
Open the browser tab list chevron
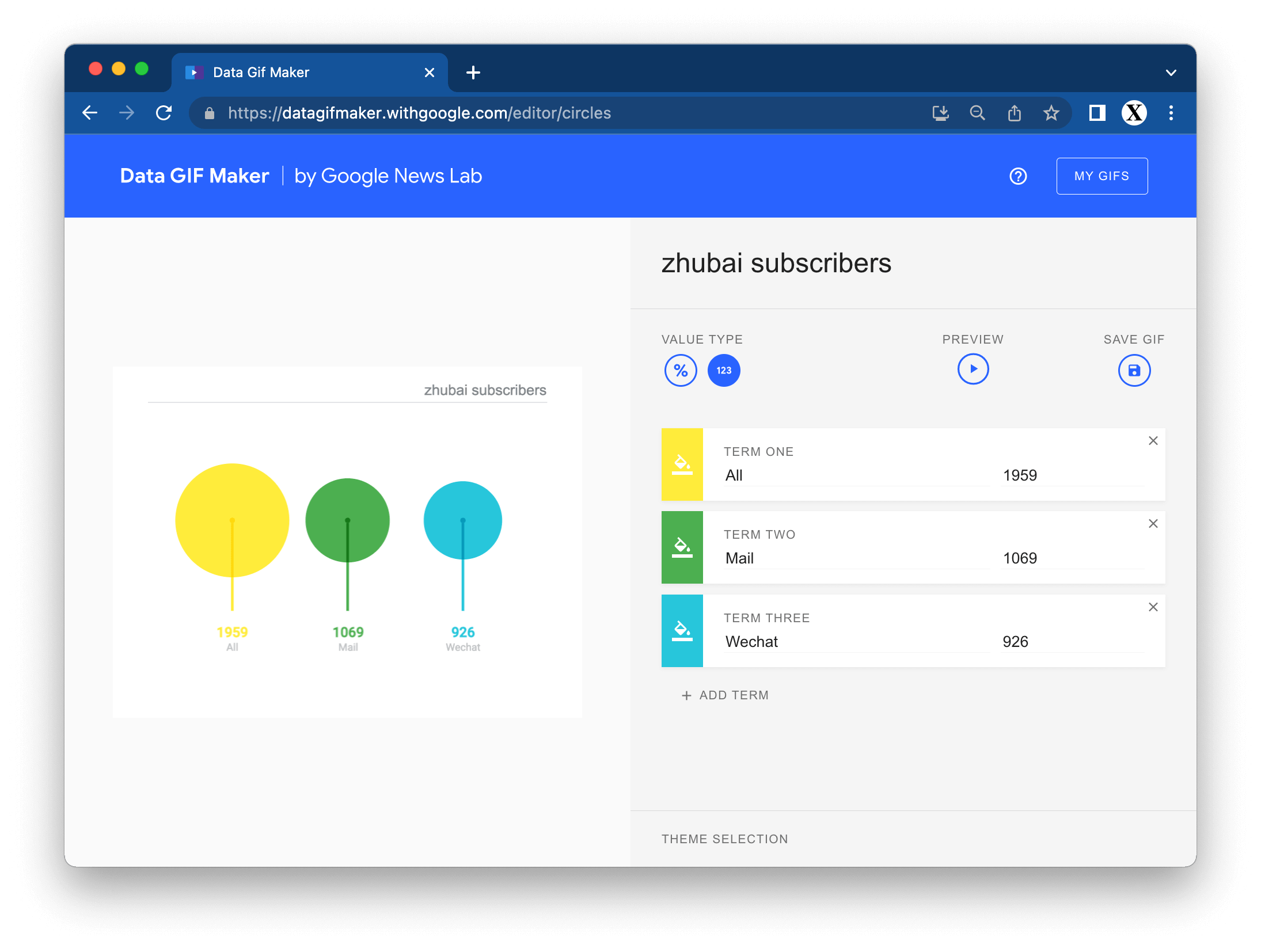pos(1171,73)
